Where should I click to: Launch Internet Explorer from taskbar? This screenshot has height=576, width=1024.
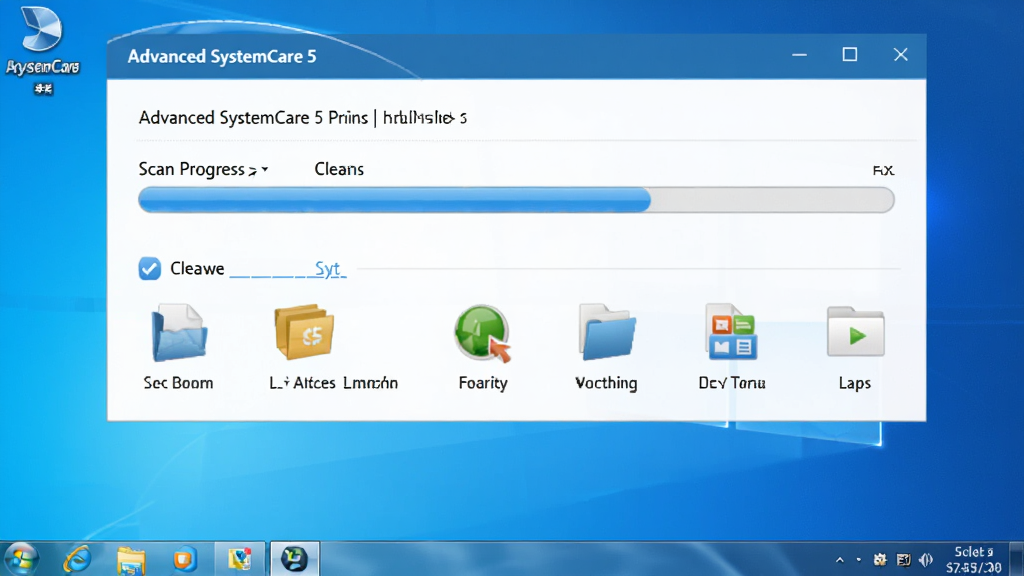point(77,560)
